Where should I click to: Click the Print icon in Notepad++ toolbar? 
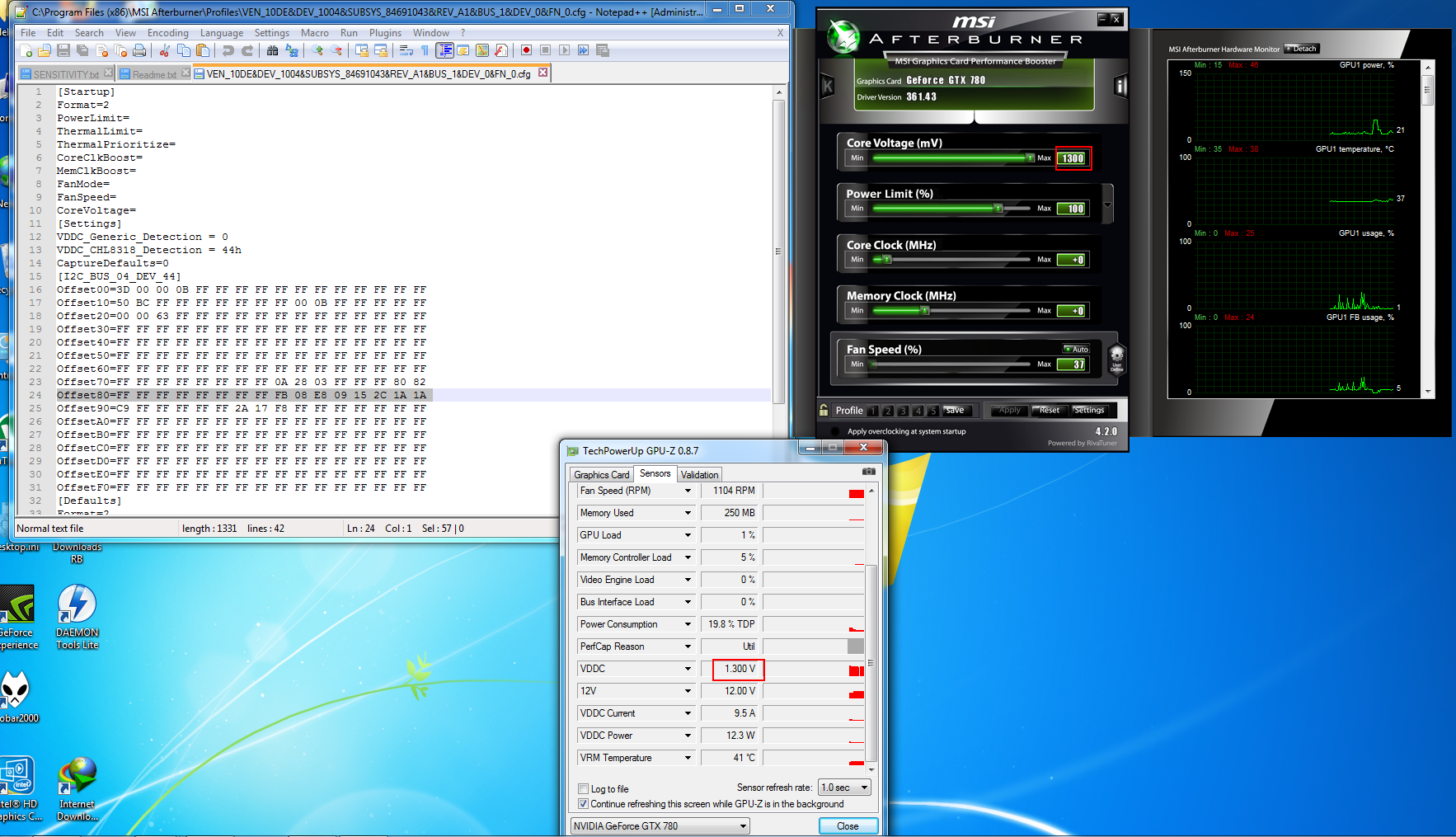click(139, 51)
